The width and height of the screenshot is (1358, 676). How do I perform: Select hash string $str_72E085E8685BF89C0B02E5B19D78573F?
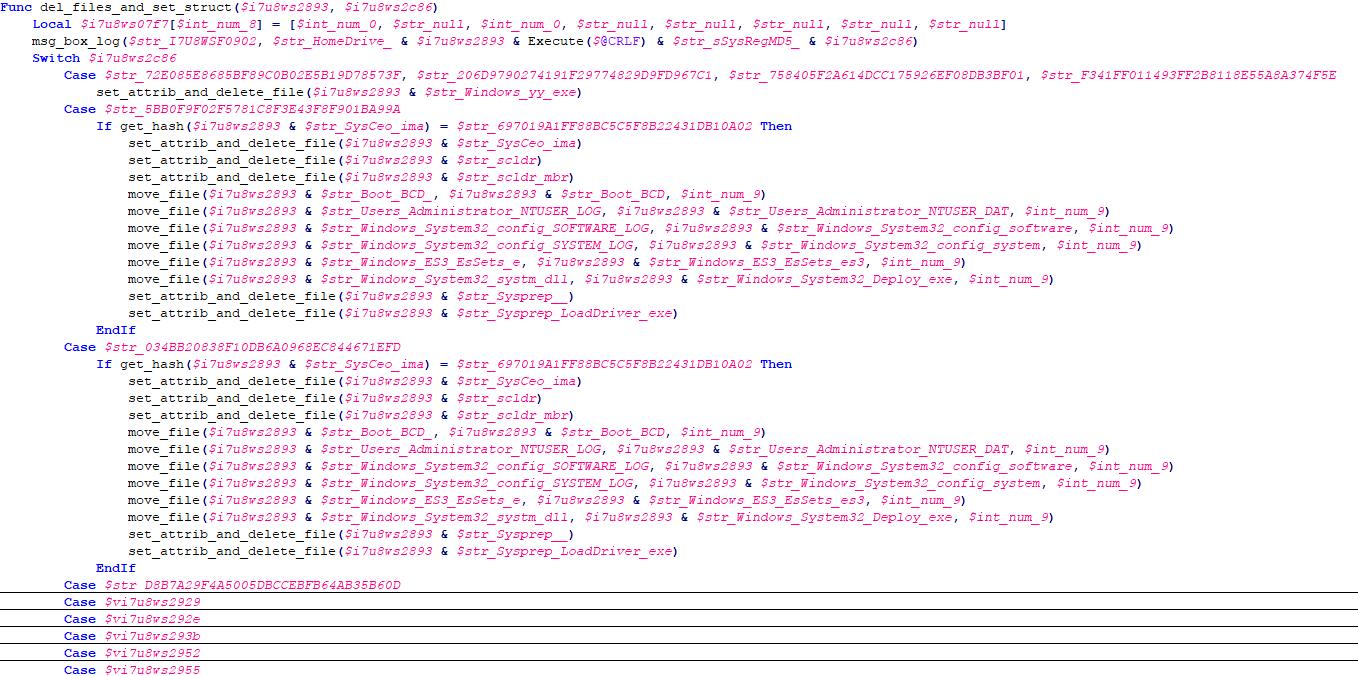click(252, 75)
